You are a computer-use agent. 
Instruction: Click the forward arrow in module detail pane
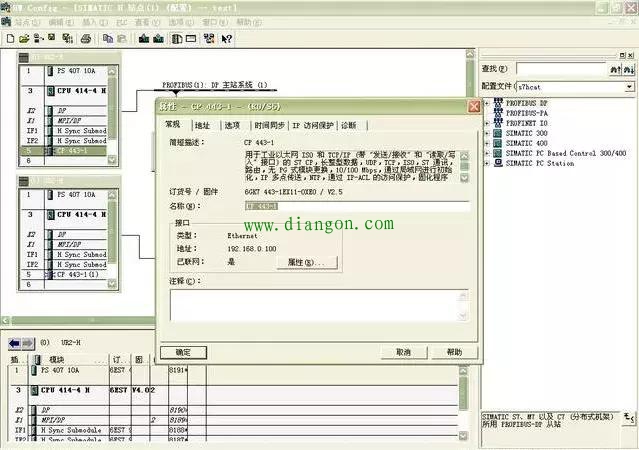click(x=28, y=343)
